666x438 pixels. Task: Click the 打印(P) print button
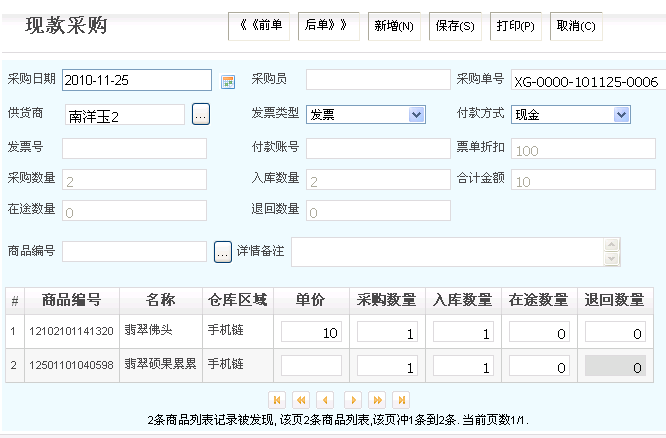(x=516, y=25)
